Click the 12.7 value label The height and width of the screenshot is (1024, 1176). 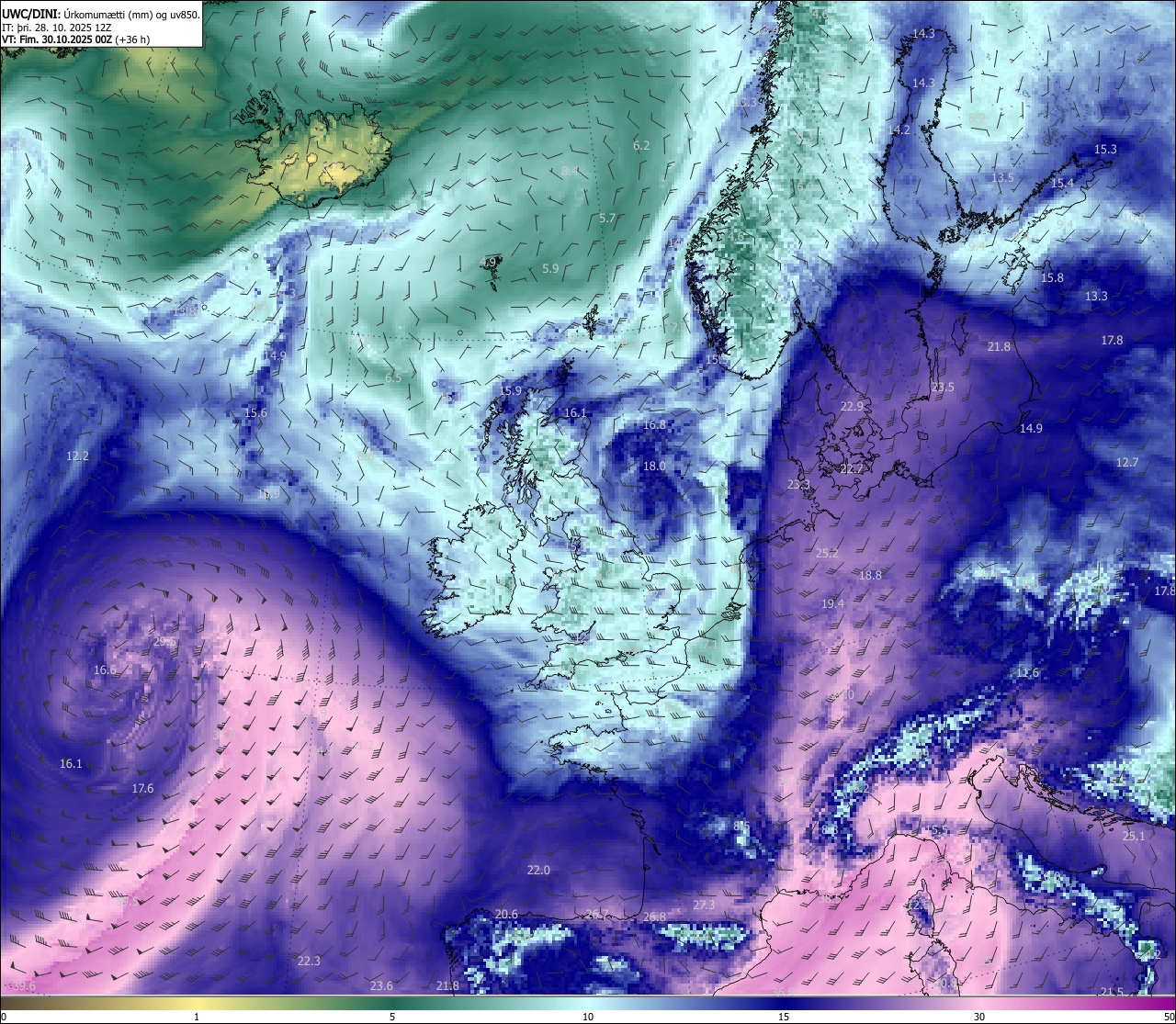[1127, 462]
